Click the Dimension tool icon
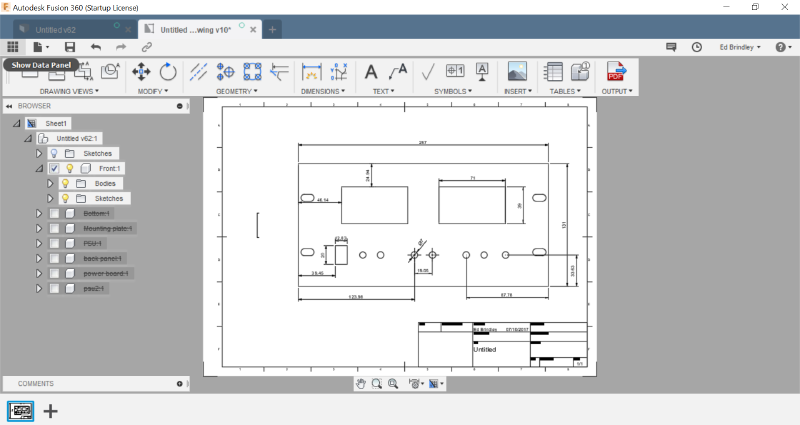The width and height of the screenshot is (800, 425). click(312, 72)
